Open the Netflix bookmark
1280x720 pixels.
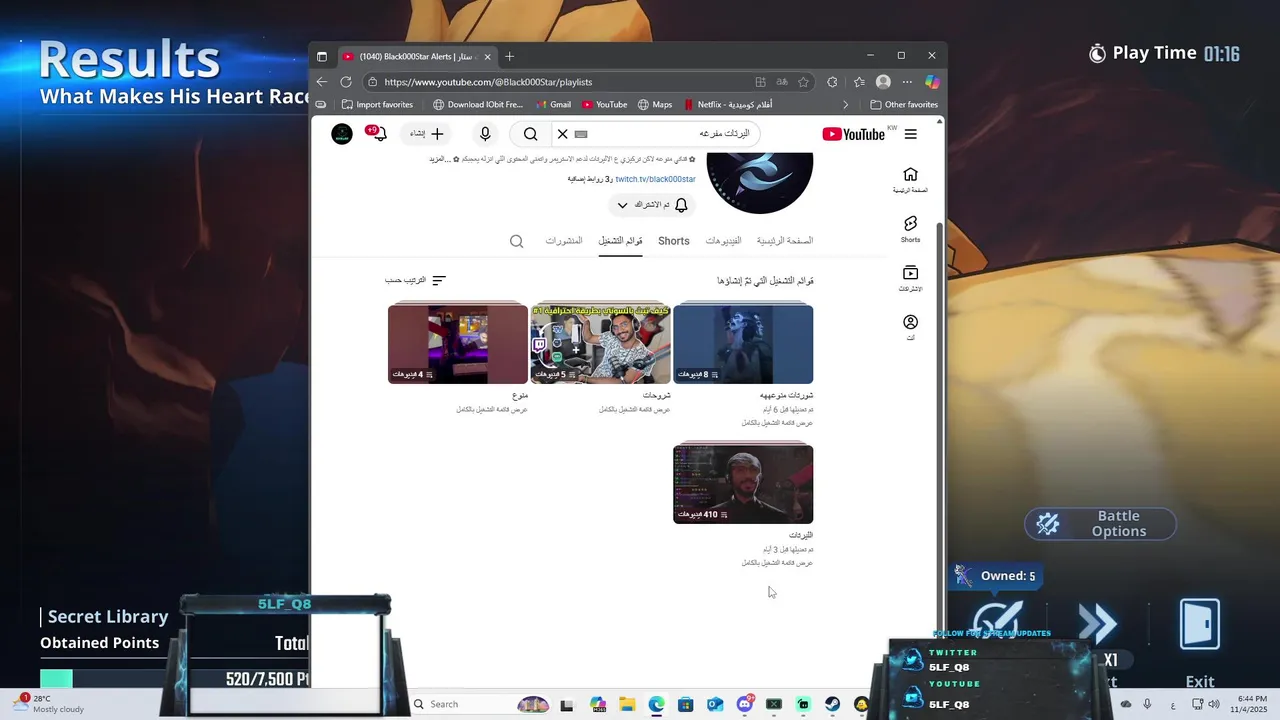tap(727, 104)
